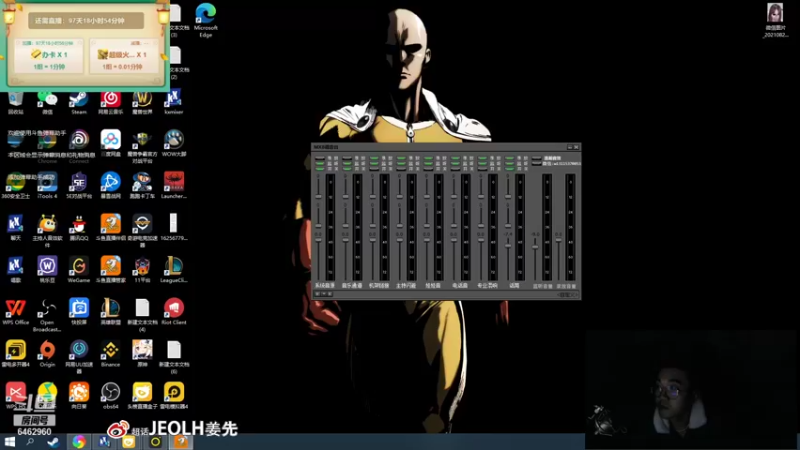Select the 魔兽世界 World of Warcraft icon

click(142, 101)
